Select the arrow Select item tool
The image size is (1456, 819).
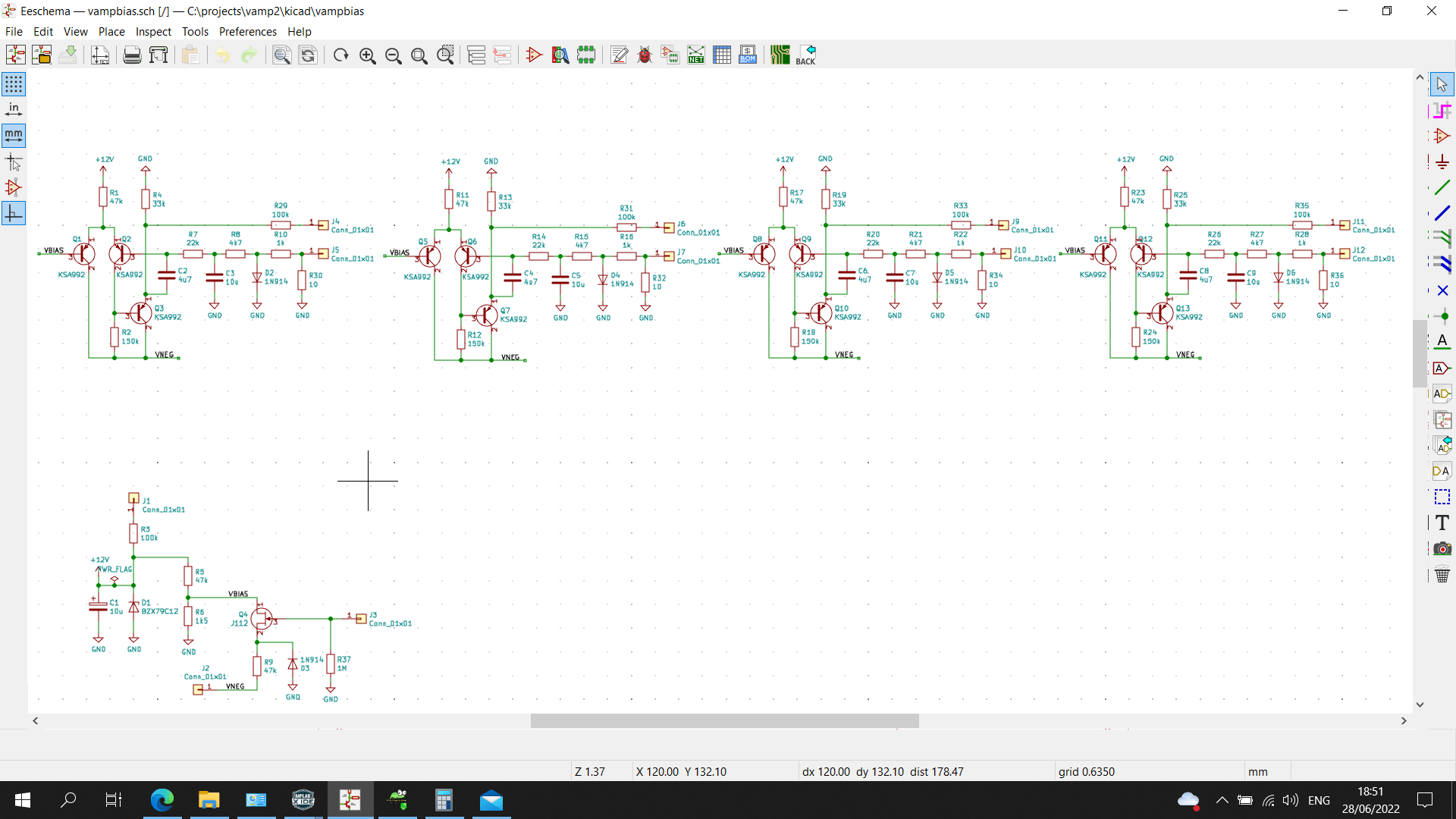coord(1442,84)
